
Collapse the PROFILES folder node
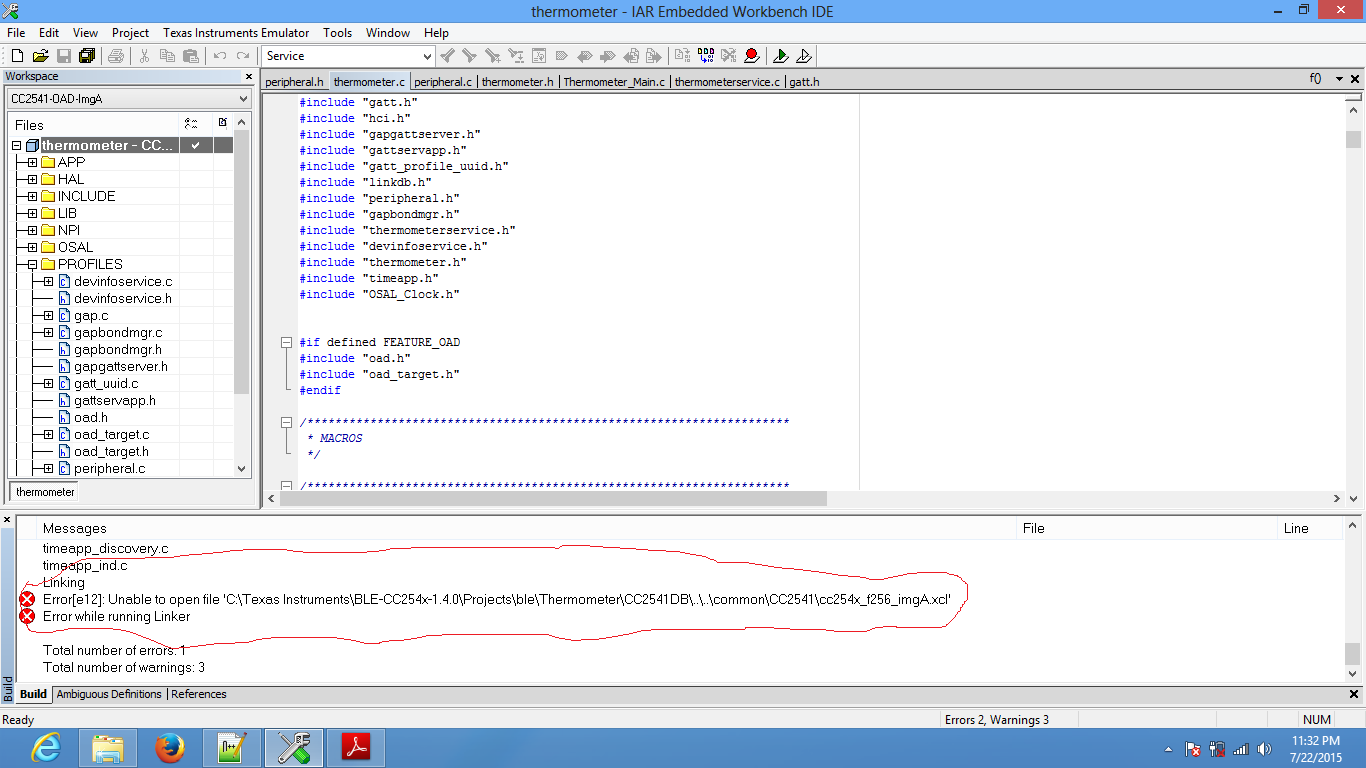[32, 264]
